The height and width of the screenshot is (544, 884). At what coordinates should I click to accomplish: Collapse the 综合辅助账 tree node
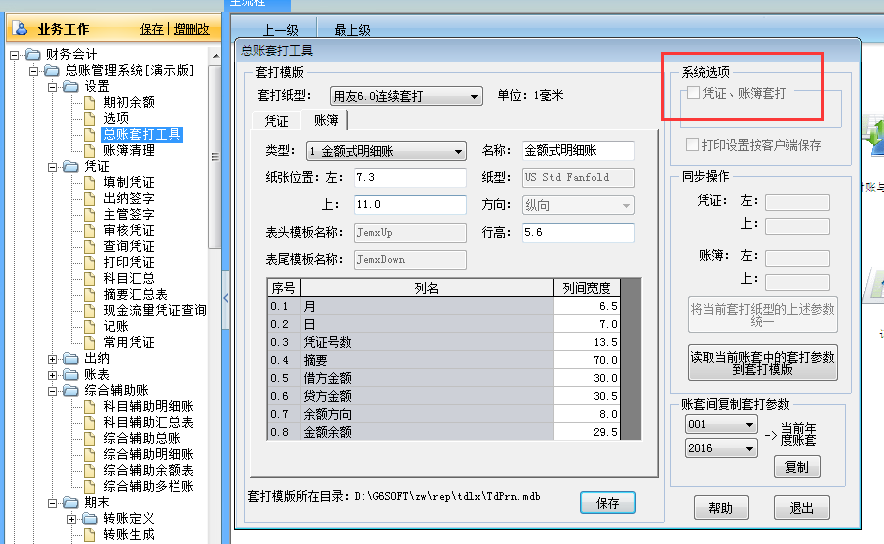point(52,391)
